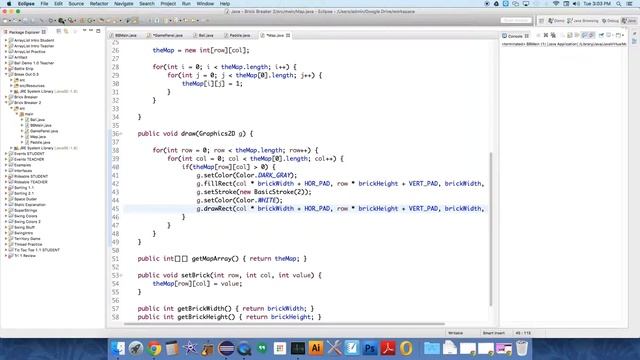The height and width of the screenshot is (360, 640).
Task: Toggle Link with Editor in Package Explorer
Action: point(66,31)
